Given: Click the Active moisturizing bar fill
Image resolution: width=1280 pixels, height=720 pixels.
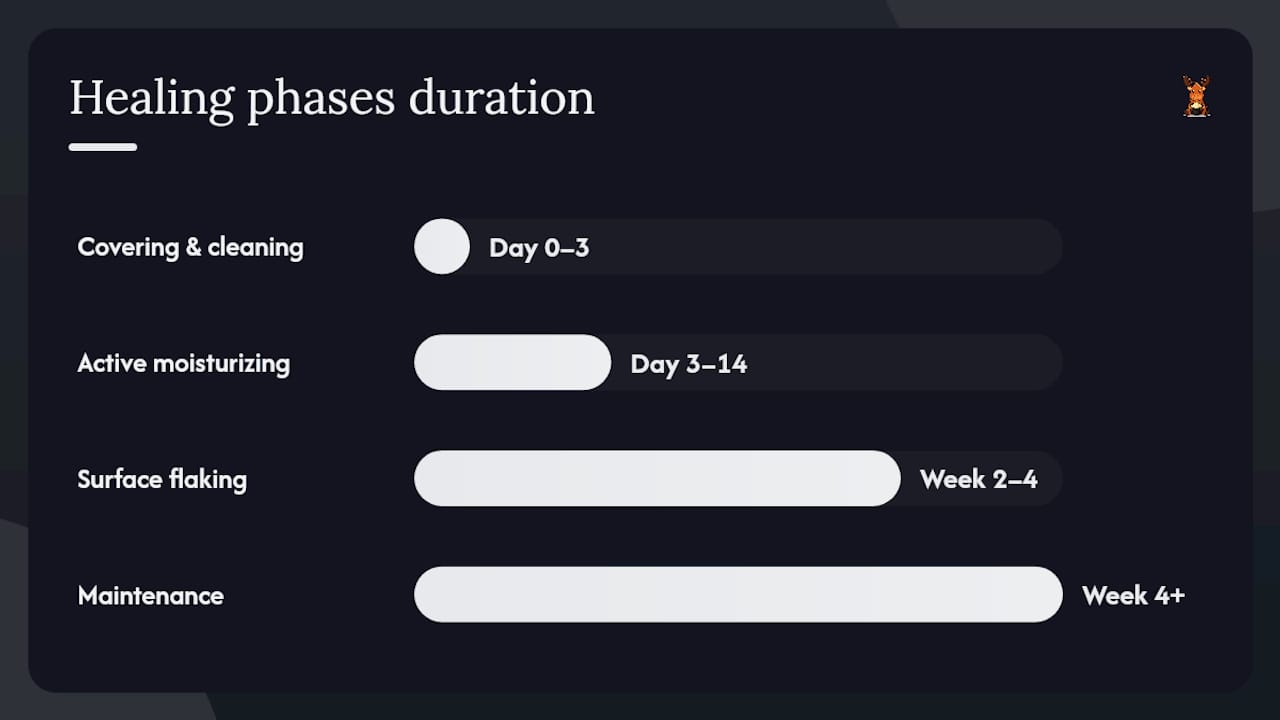Looking at the screenshot, I should coord(512,362).
